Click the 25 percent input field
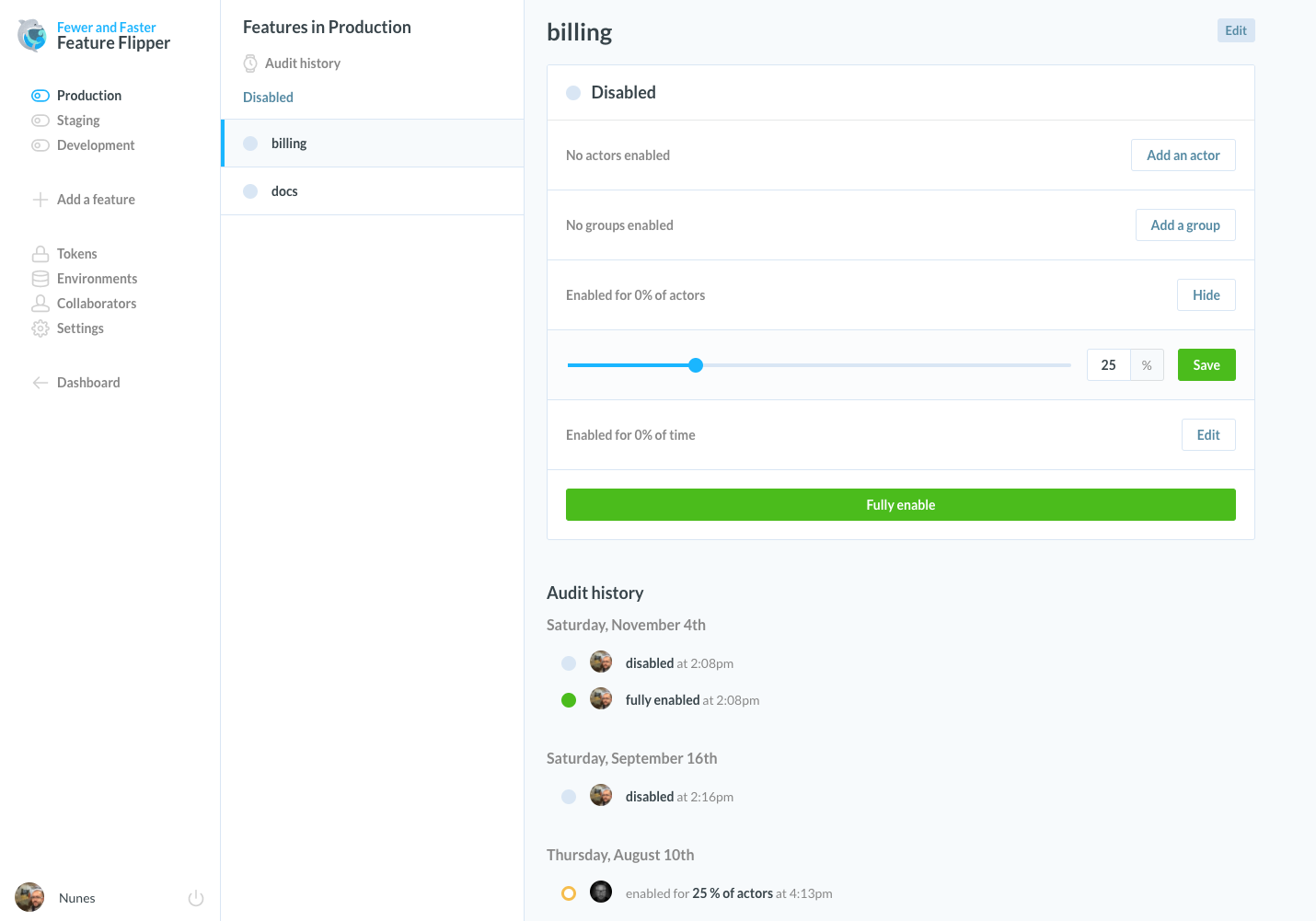Screen dimensions: 1316x921 click(1108, 364)
